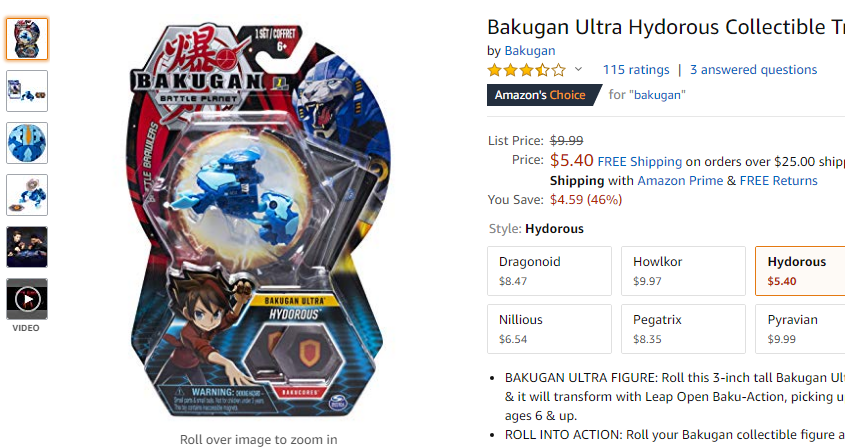
Task: Open the thumbnail of kids playing
Action: coord(27,247)
